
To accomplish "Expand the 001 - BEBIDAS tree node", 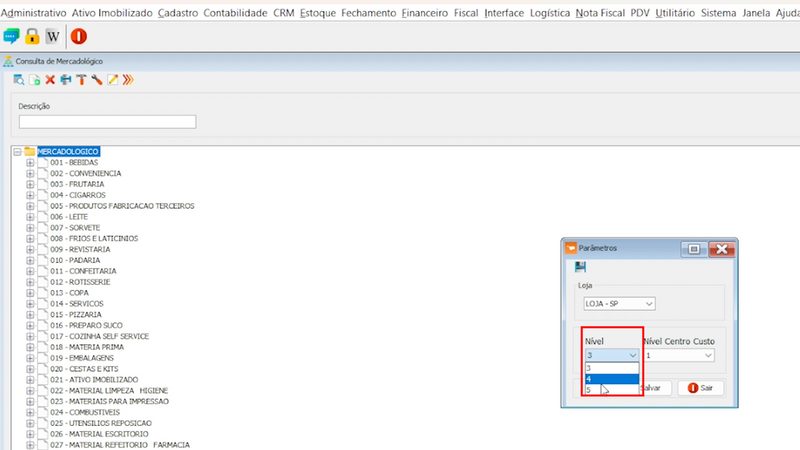I will click(x=30, y=162).
